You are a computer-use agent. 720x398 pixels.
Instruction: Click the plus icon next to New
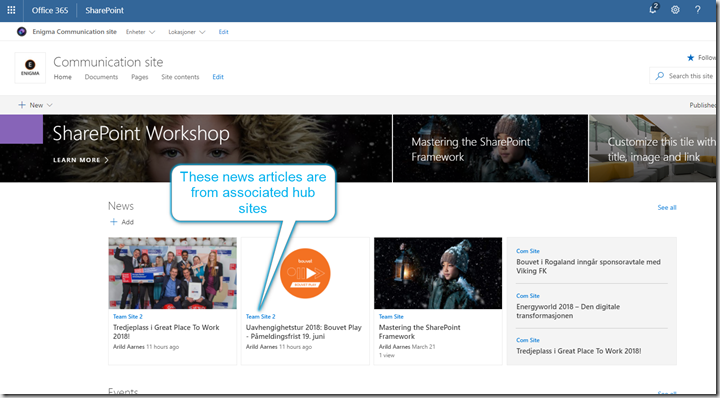click(x=22, y=105)
